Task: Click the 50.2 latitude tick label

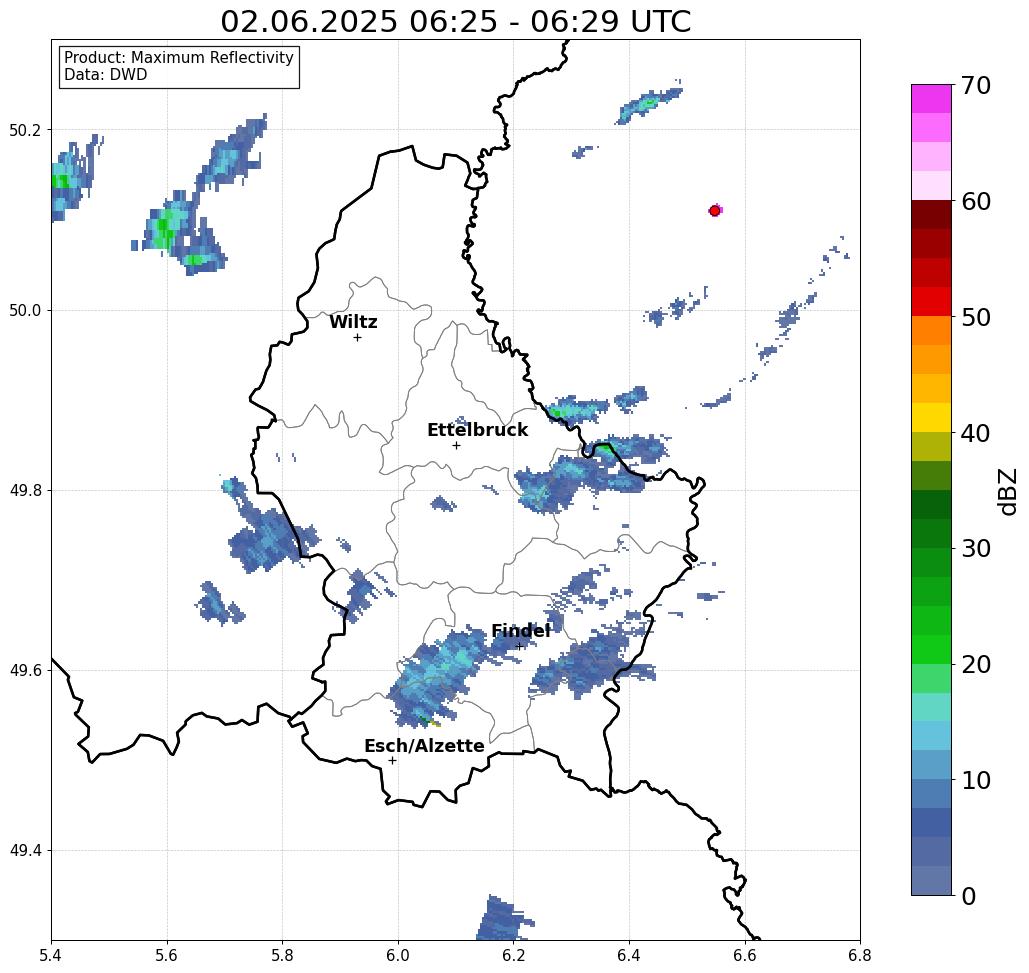Action: pyautogui.click(x=25, y=130)
